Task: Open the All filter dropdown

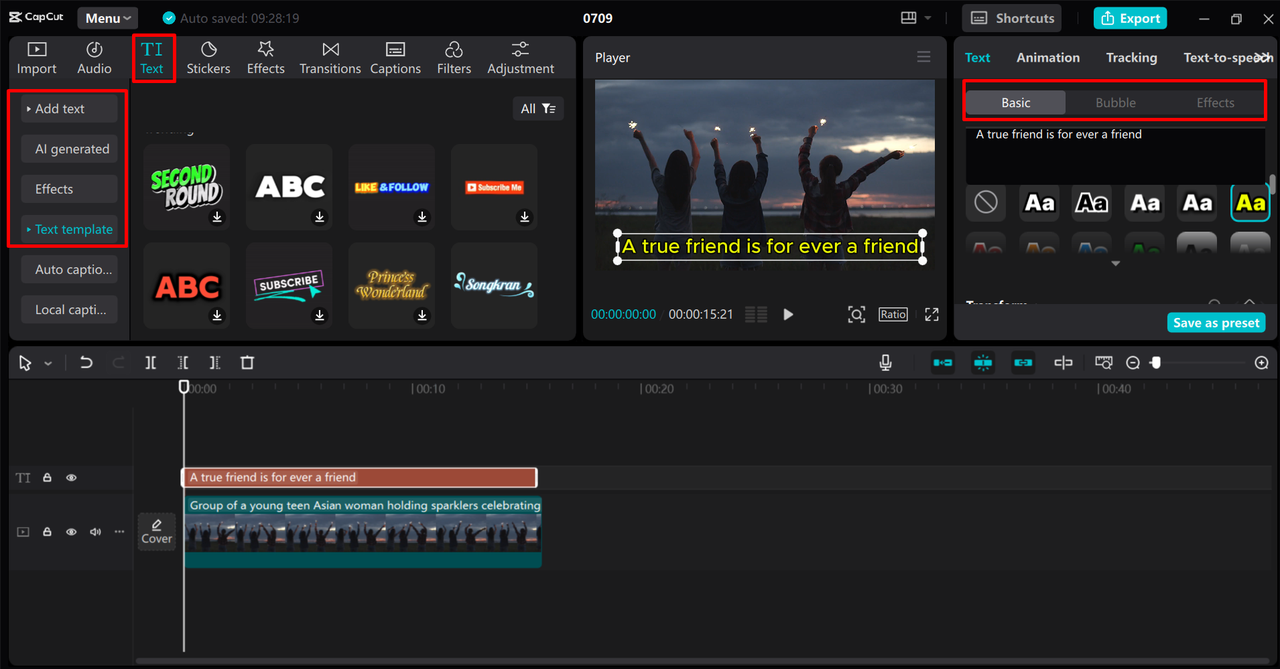Action: pos(538,108)
